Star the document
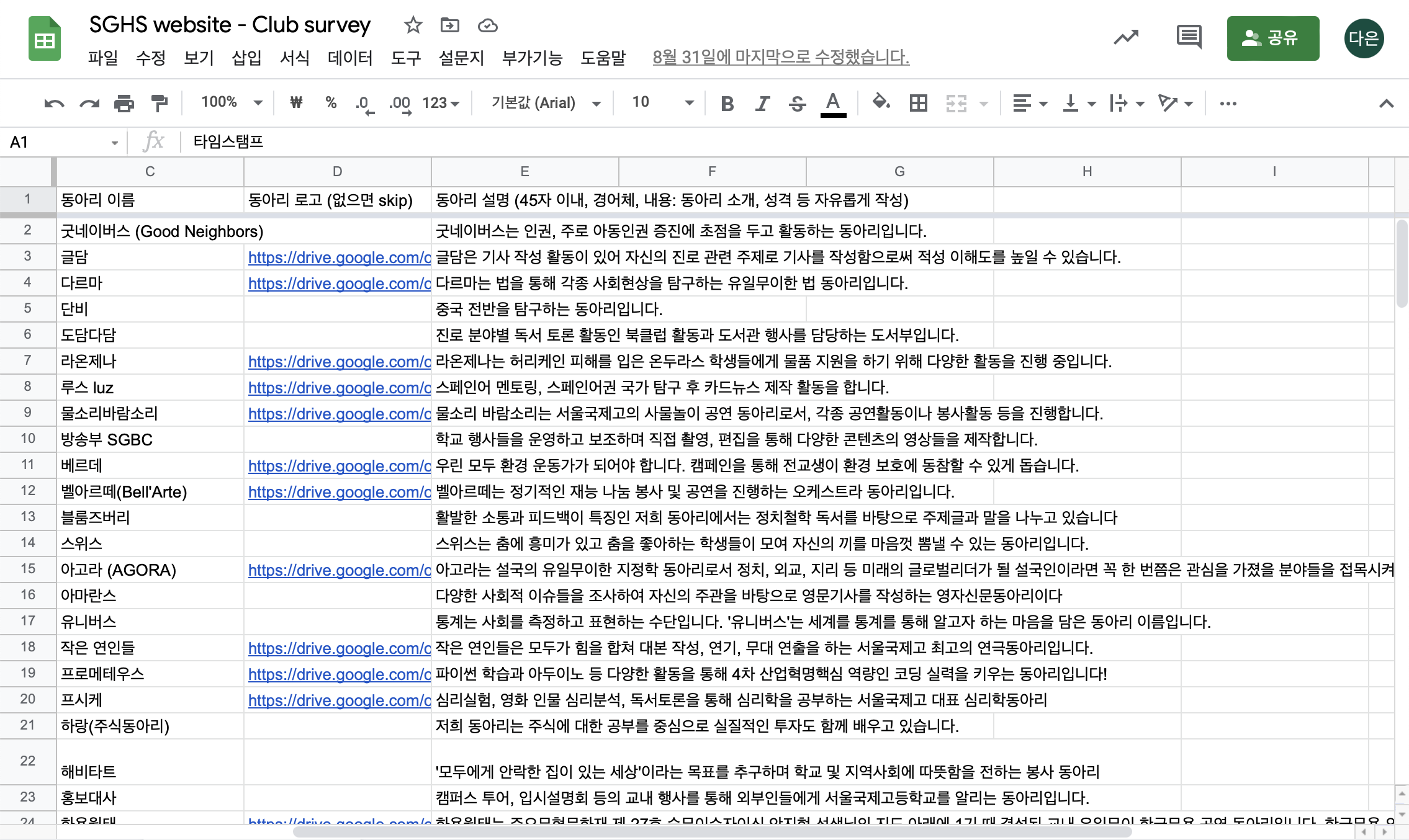The width and height of the screenshot is (1409, 840). pyautogui.click(x=413, y=25)
